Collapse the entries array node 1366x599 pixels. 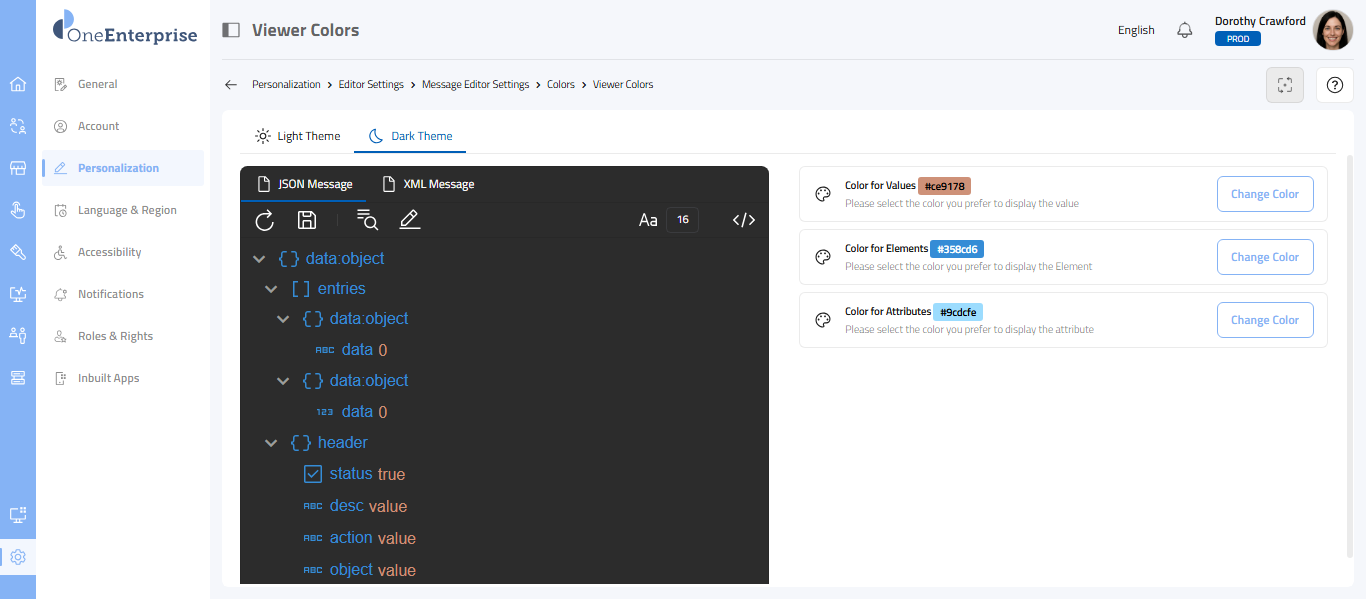(271, 289)
